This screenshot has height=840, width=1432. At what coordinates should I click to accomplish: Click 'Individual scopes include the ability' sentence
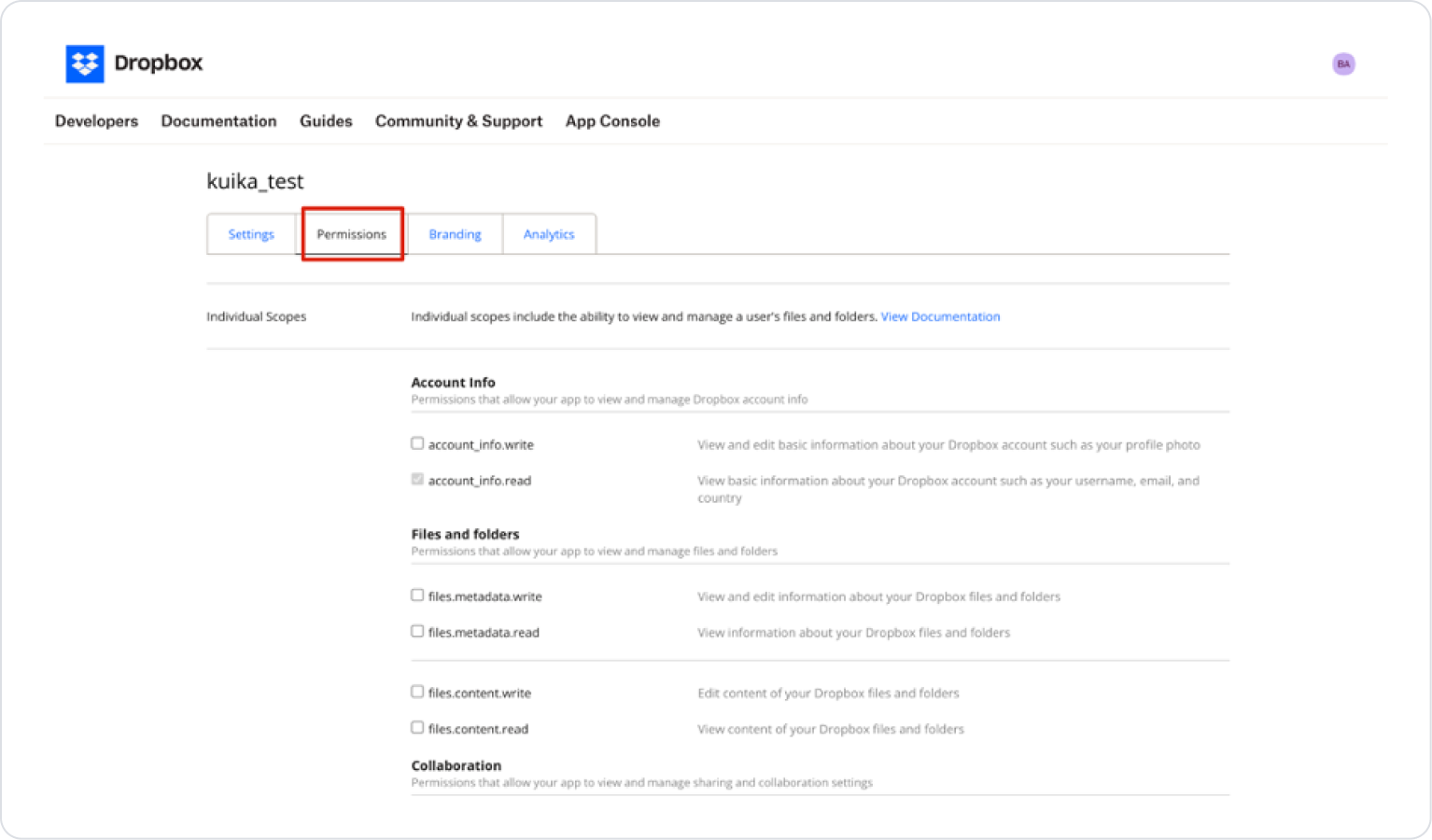pyautogui.click(x=644, y=316)
